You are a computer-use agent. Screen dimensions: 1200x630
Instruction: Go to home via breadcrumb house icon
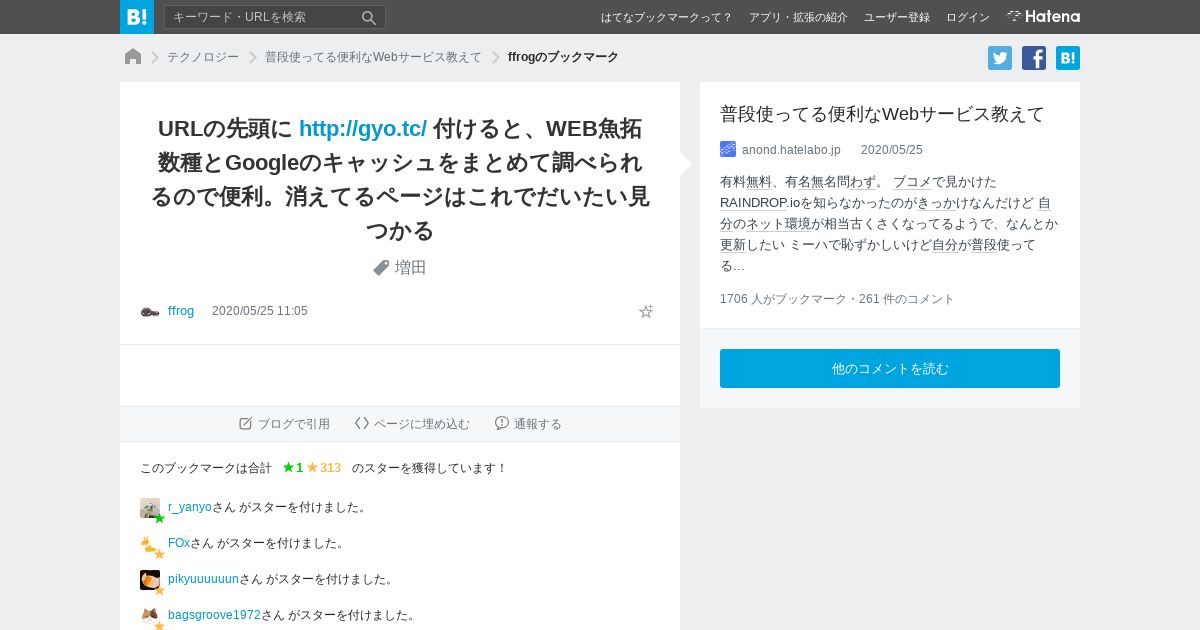click(133, 57)
